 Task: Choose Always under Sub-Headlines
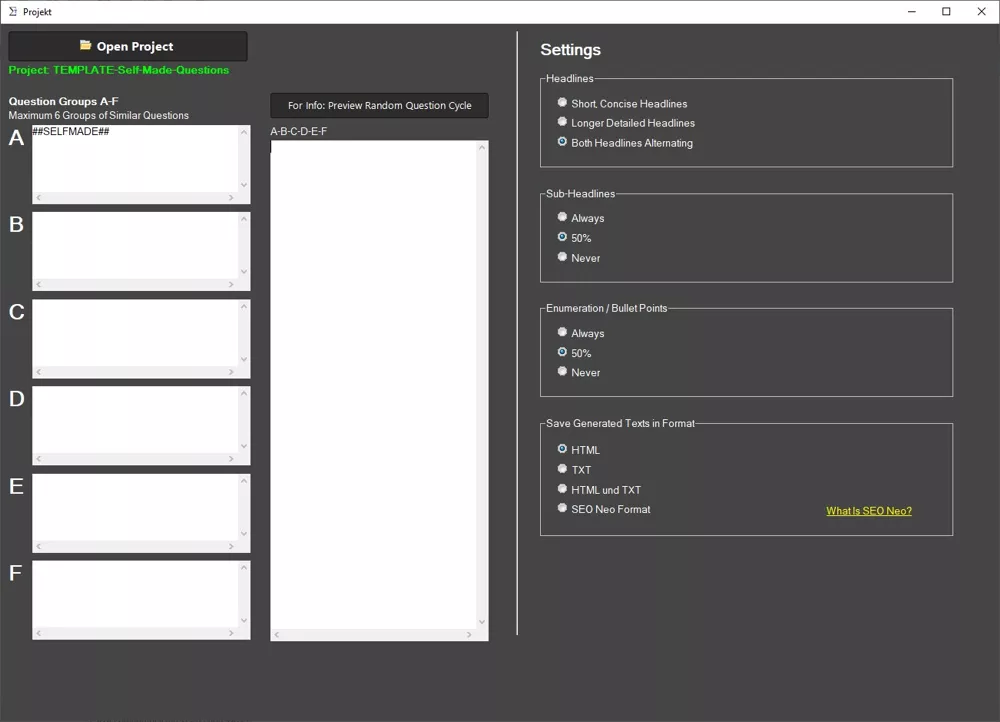[x=580, y=218]
